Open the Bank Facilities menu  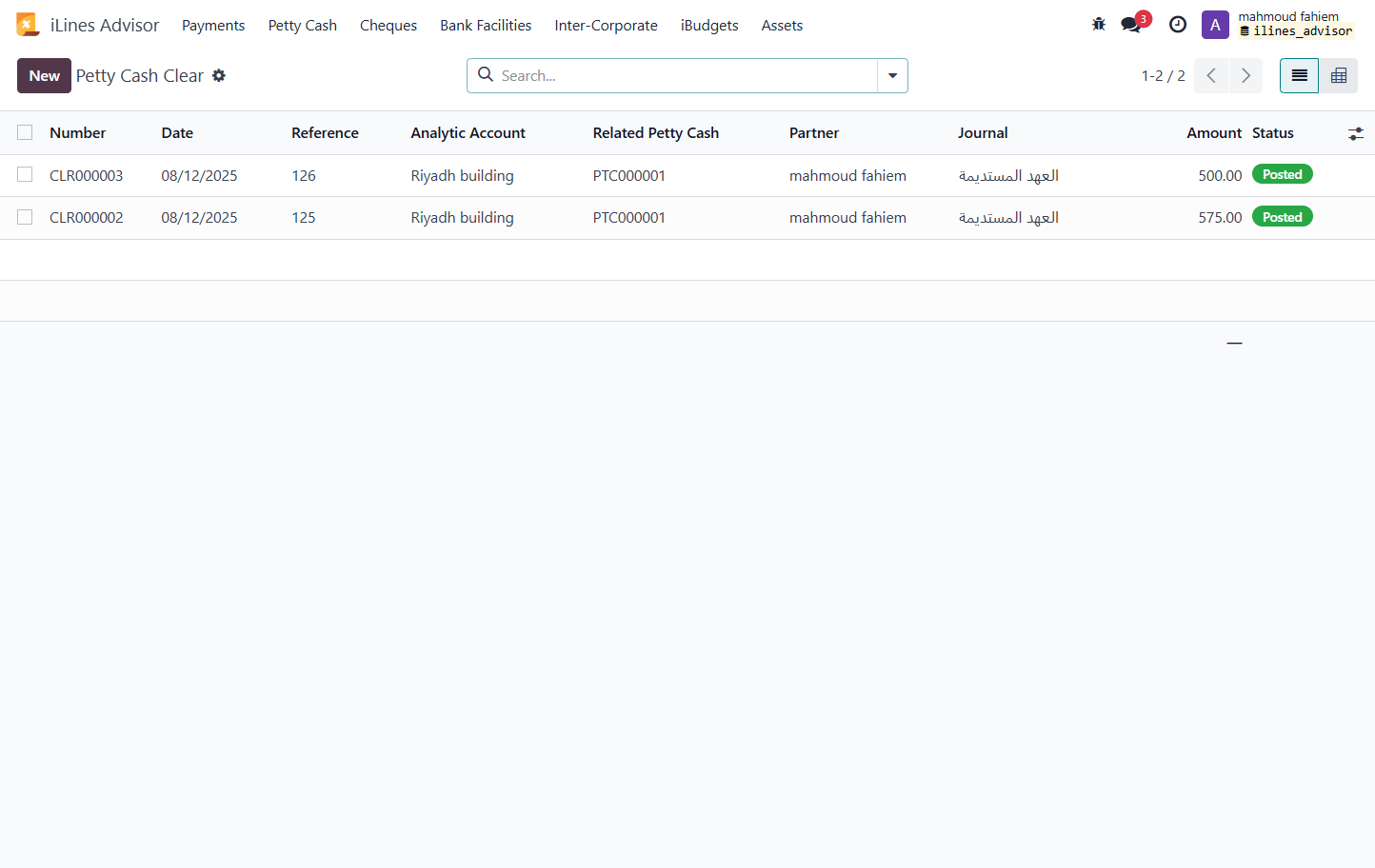[x=486, y=25]
